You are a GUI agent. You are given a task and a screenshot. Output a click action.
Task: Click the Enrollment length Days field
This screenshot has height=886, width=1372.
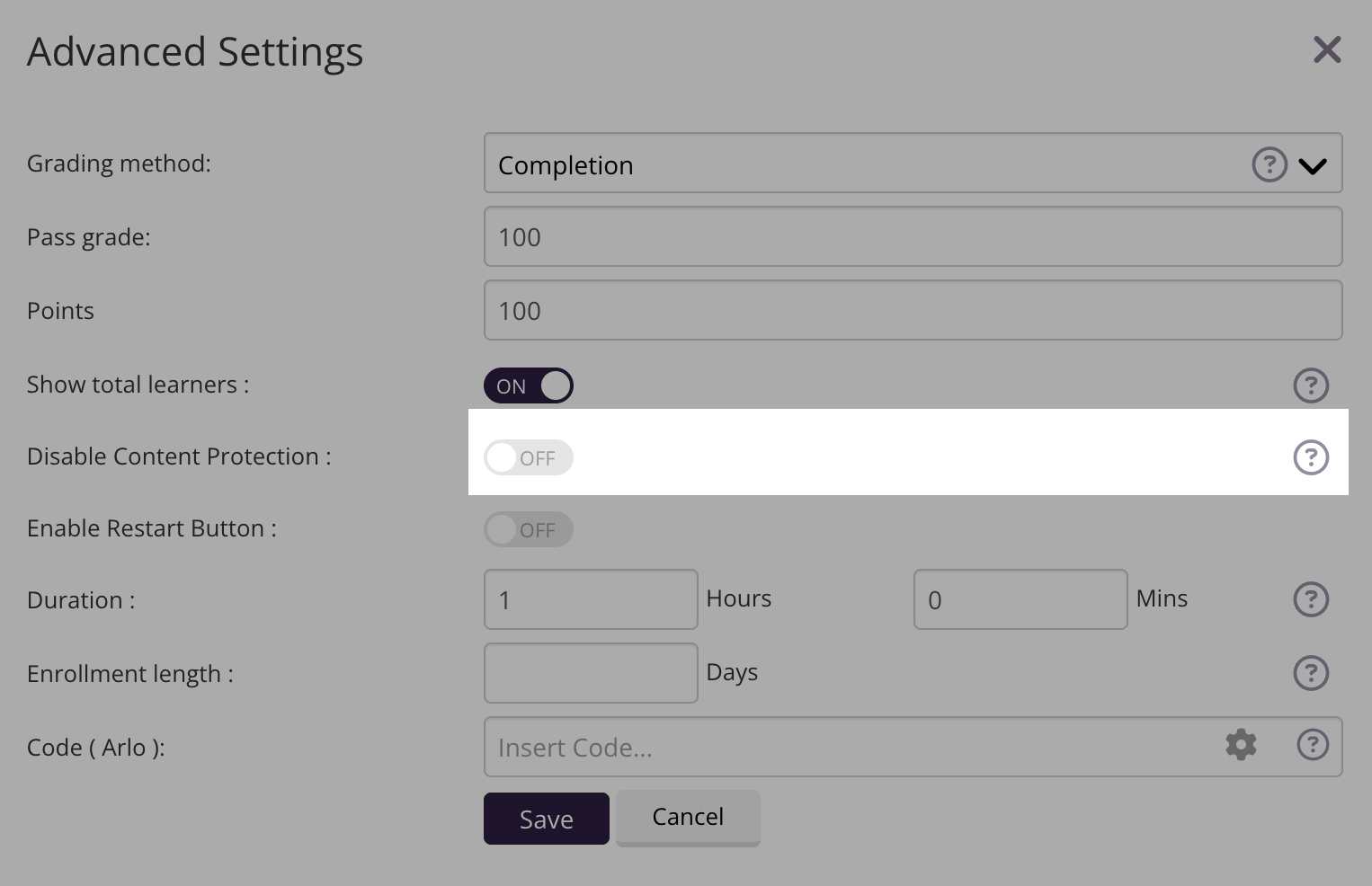coord(591,673)
